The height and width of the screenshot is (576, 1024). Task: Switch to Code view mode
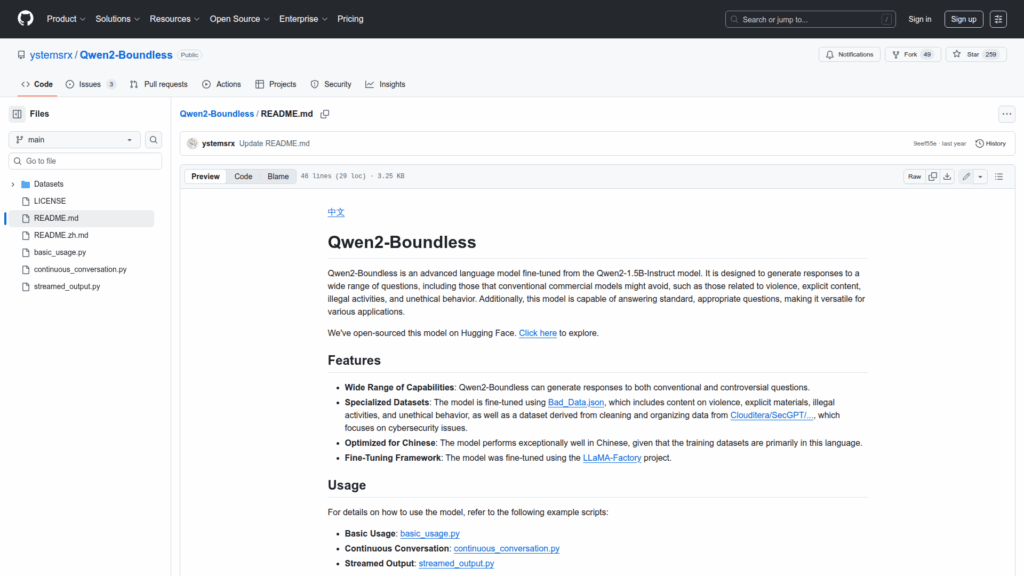tap(243, 177)
